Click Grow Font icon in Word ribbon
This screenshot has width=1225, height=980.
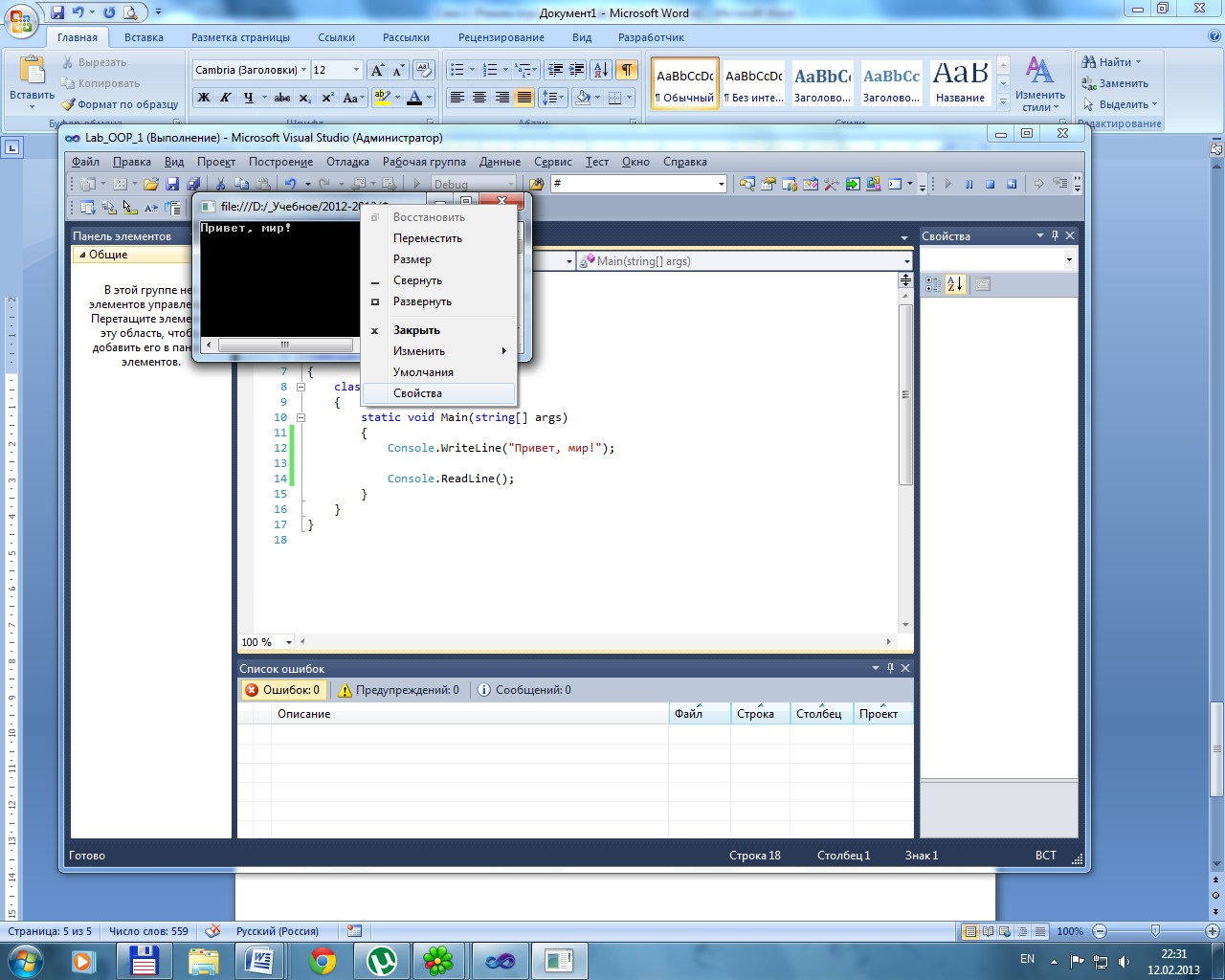378,70
